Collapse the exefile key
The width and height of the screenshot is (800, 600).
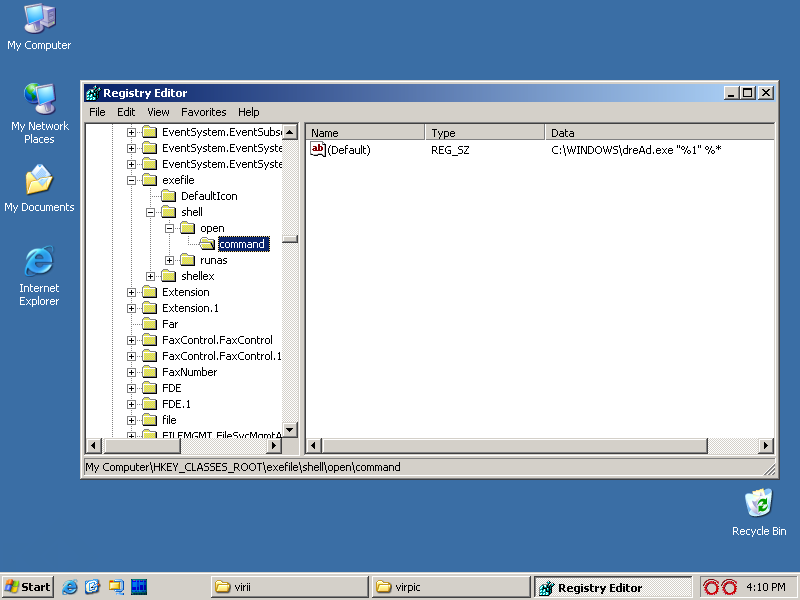click(131, 180)
